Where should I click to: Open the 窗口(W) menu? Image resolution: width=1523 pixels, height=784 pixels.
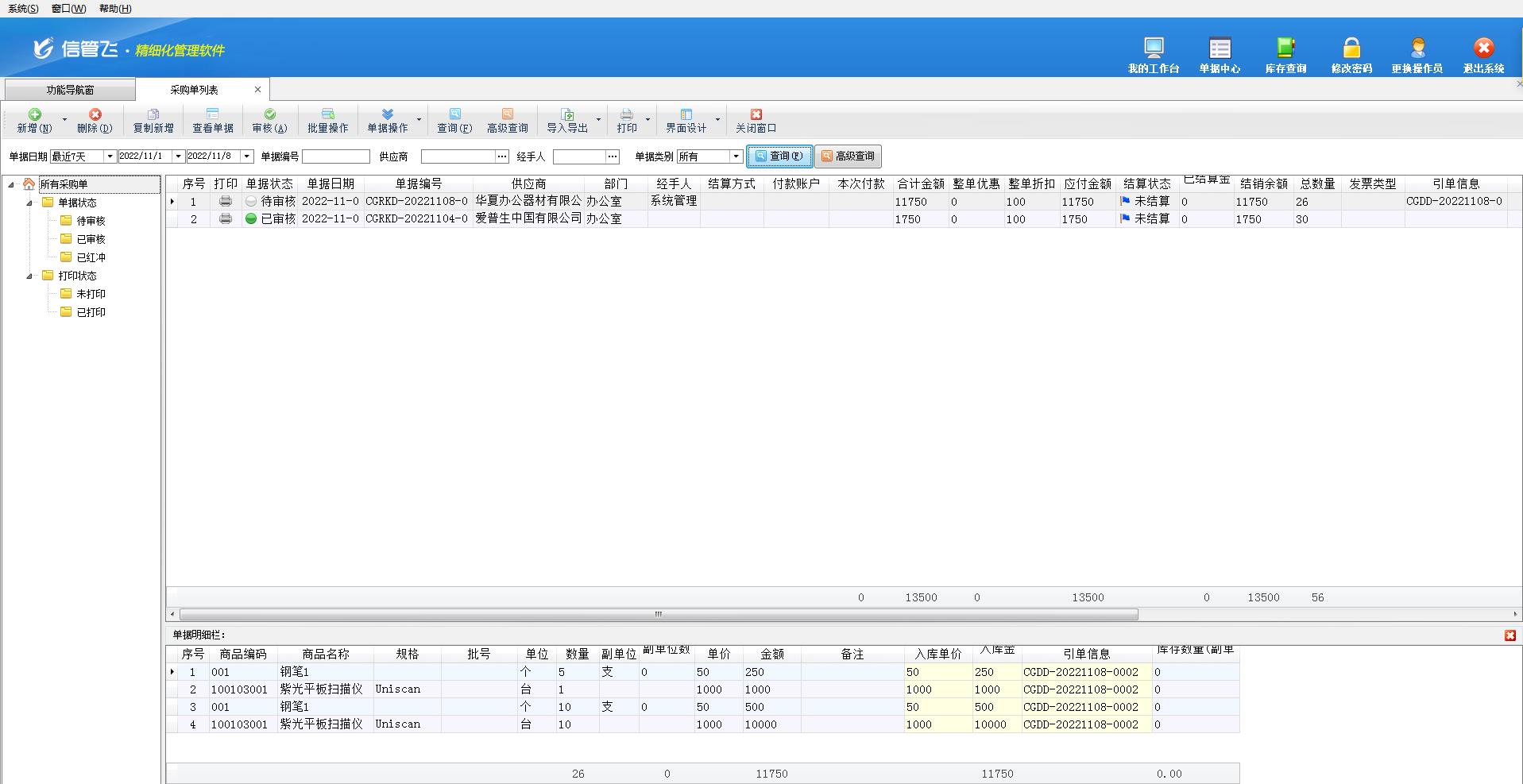68,9
